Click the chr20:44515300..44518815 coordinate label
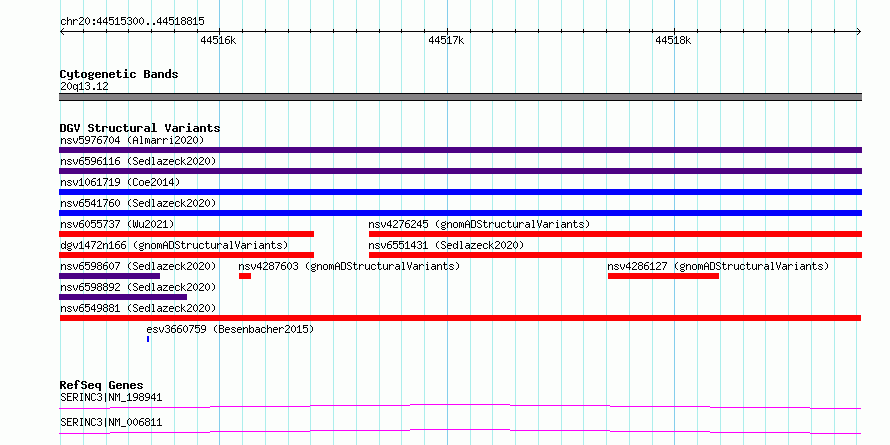This screenshot has height=445, width=890. [132, 22]
